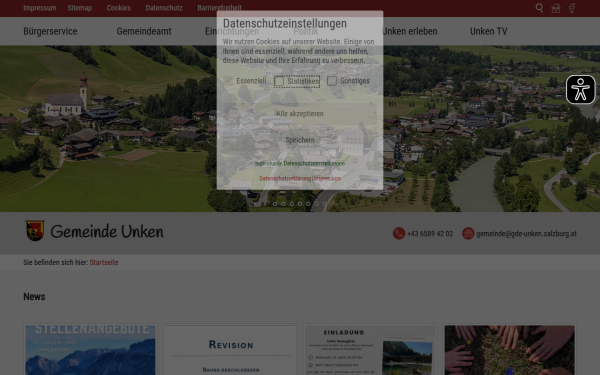Screen dimensions: 600x375
Task: Click the Alle akzeptieren button
Action: point(300,114)
